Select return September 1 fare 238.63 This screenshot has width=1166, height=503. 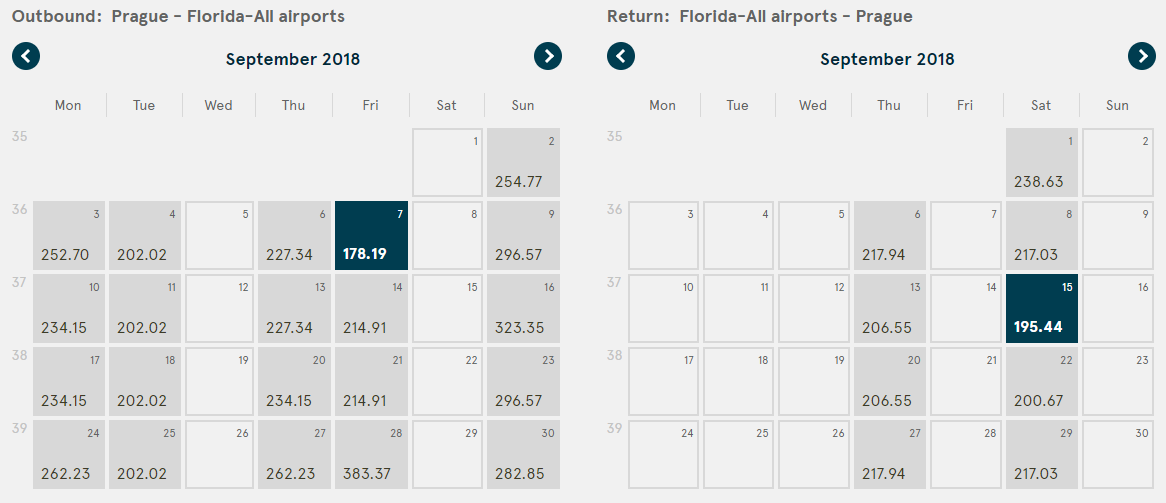pyautogui.click(x=1042, y=163)
